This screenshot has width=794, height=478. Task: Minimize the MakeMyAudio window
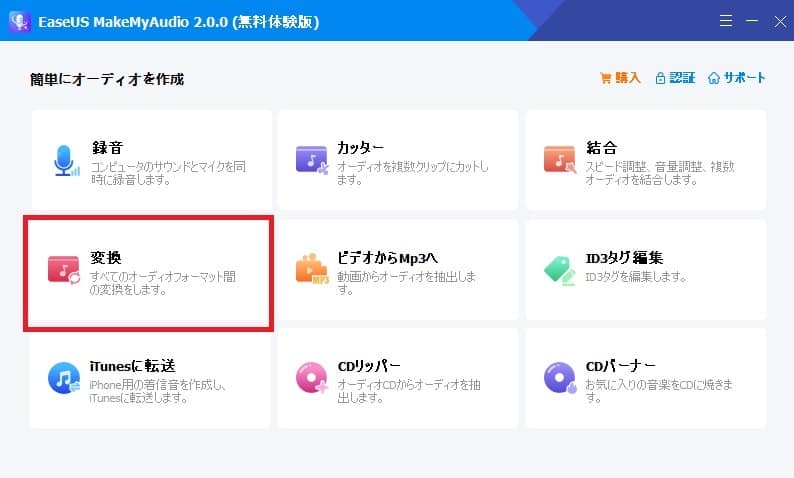click(752, 21)
